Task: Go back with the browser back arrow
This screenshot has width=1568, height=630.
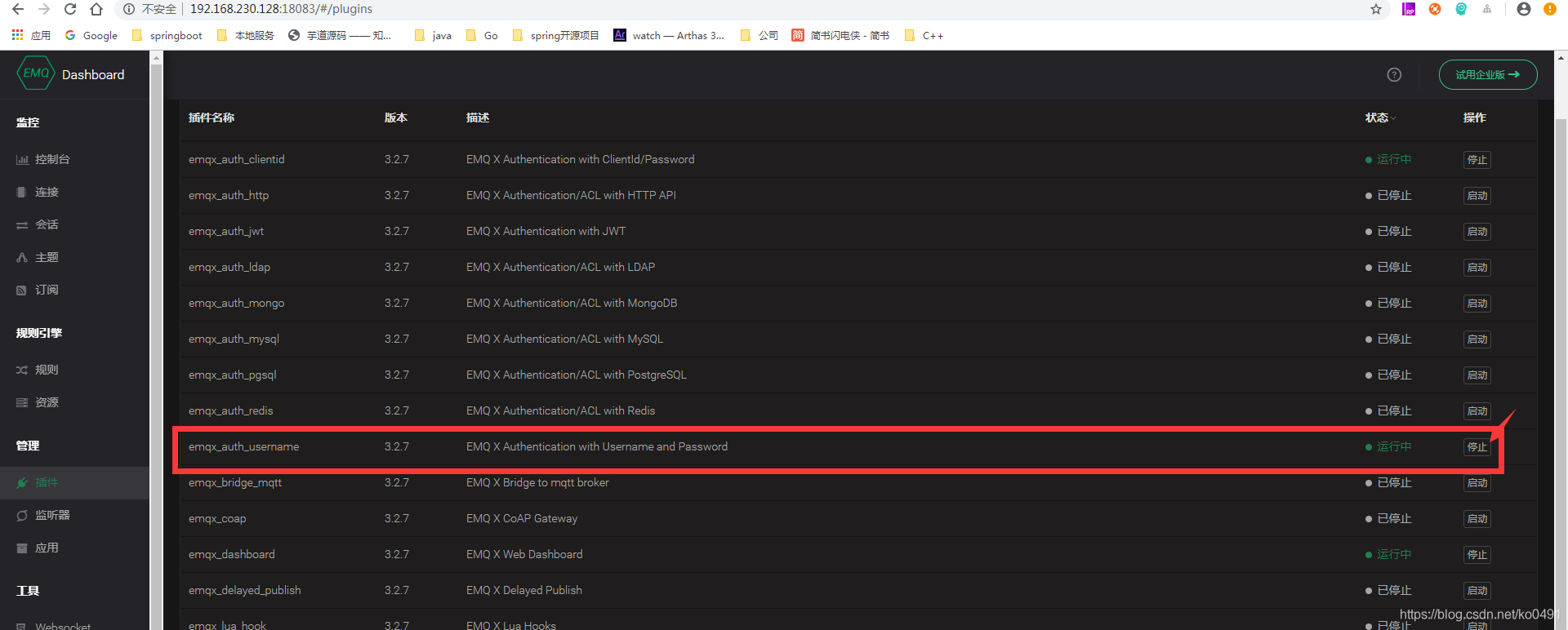Action: [x=17, y=9]
